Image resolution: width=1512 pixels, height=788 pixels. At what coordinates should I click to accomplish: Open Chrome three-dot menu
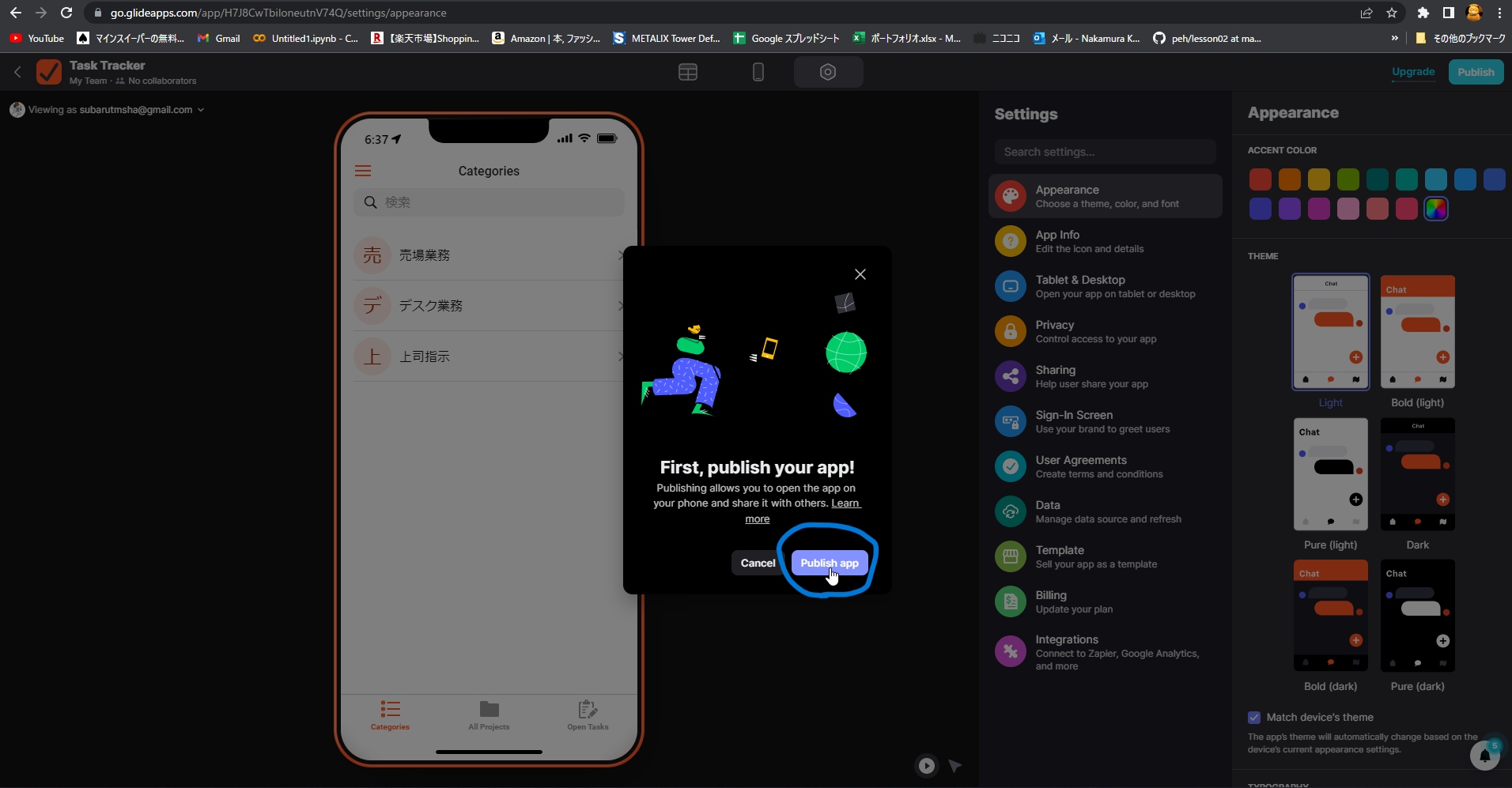(1499, 13)
